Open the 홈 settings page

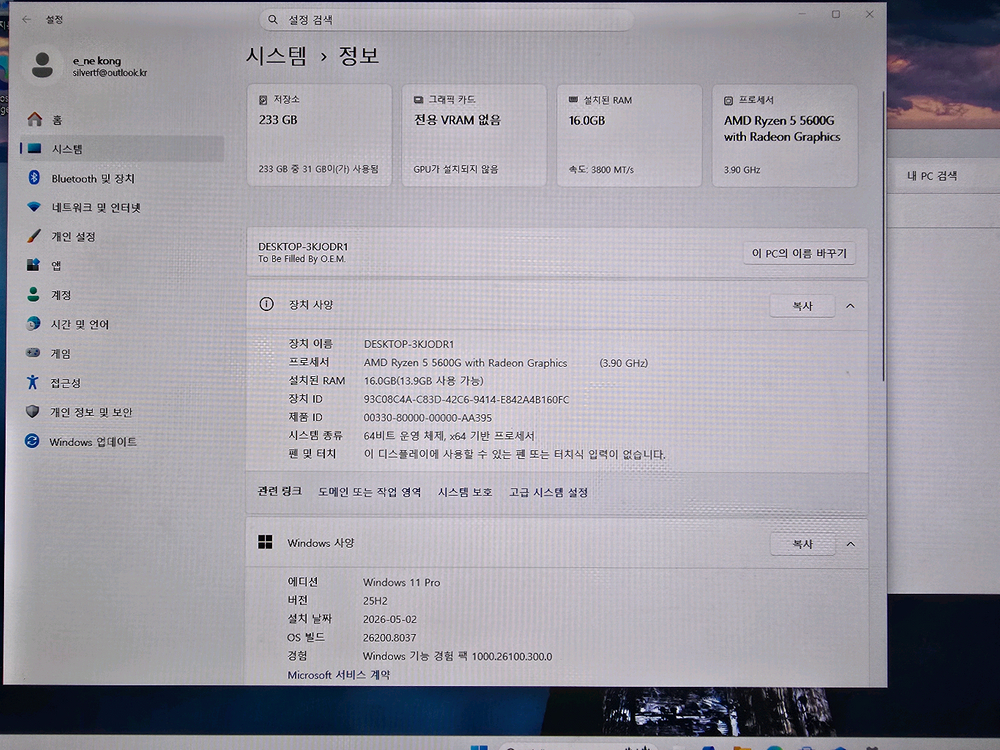[121, 119]
